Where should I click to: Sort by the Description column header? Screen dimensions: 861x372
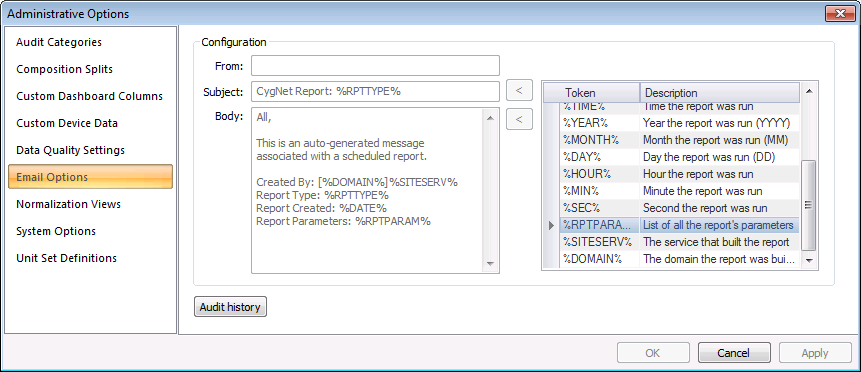pos(719,93)
